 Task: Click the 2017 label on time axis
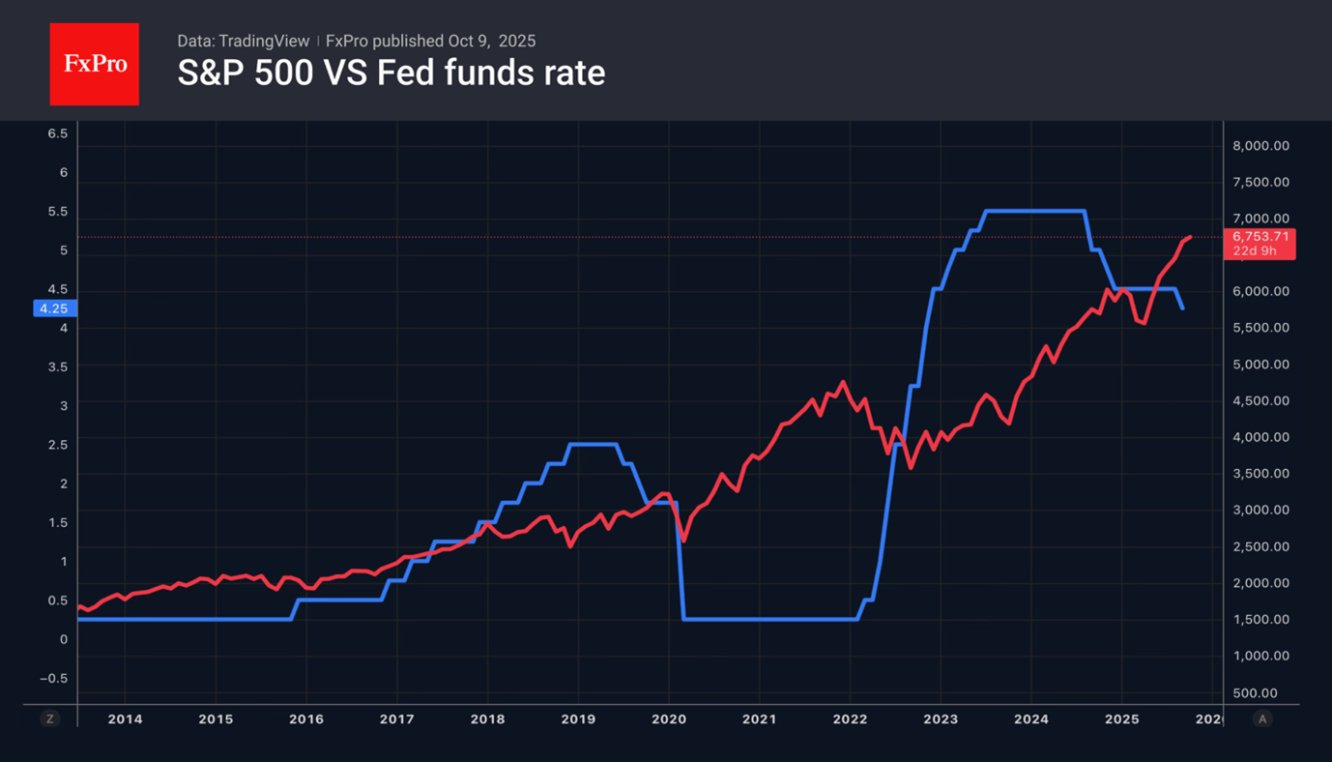coord(397,718)
